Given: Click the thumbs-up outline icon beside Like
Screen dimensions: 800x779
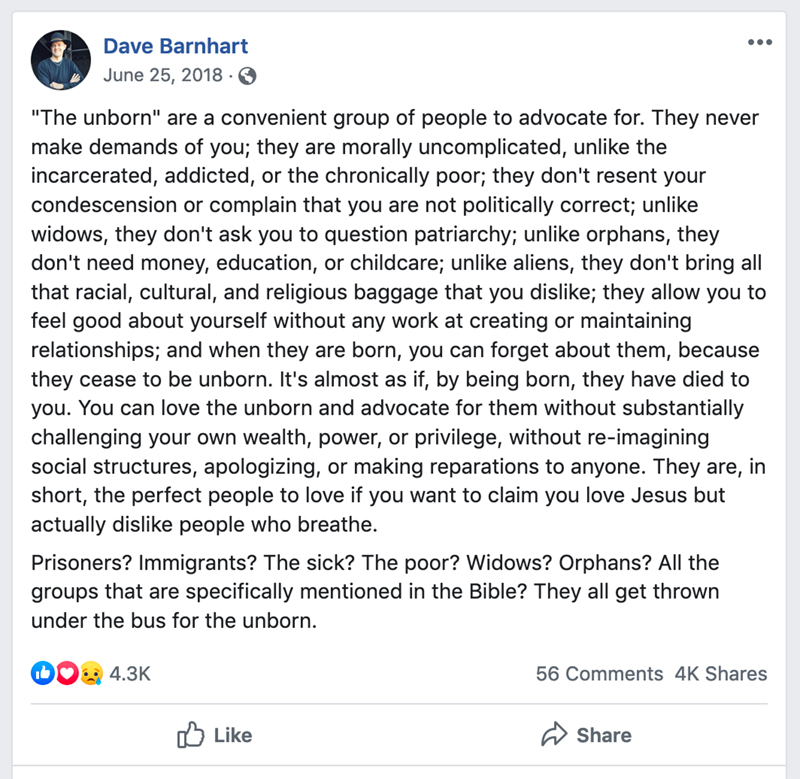Looking at the screenshot, I should [x=190, y=735].
